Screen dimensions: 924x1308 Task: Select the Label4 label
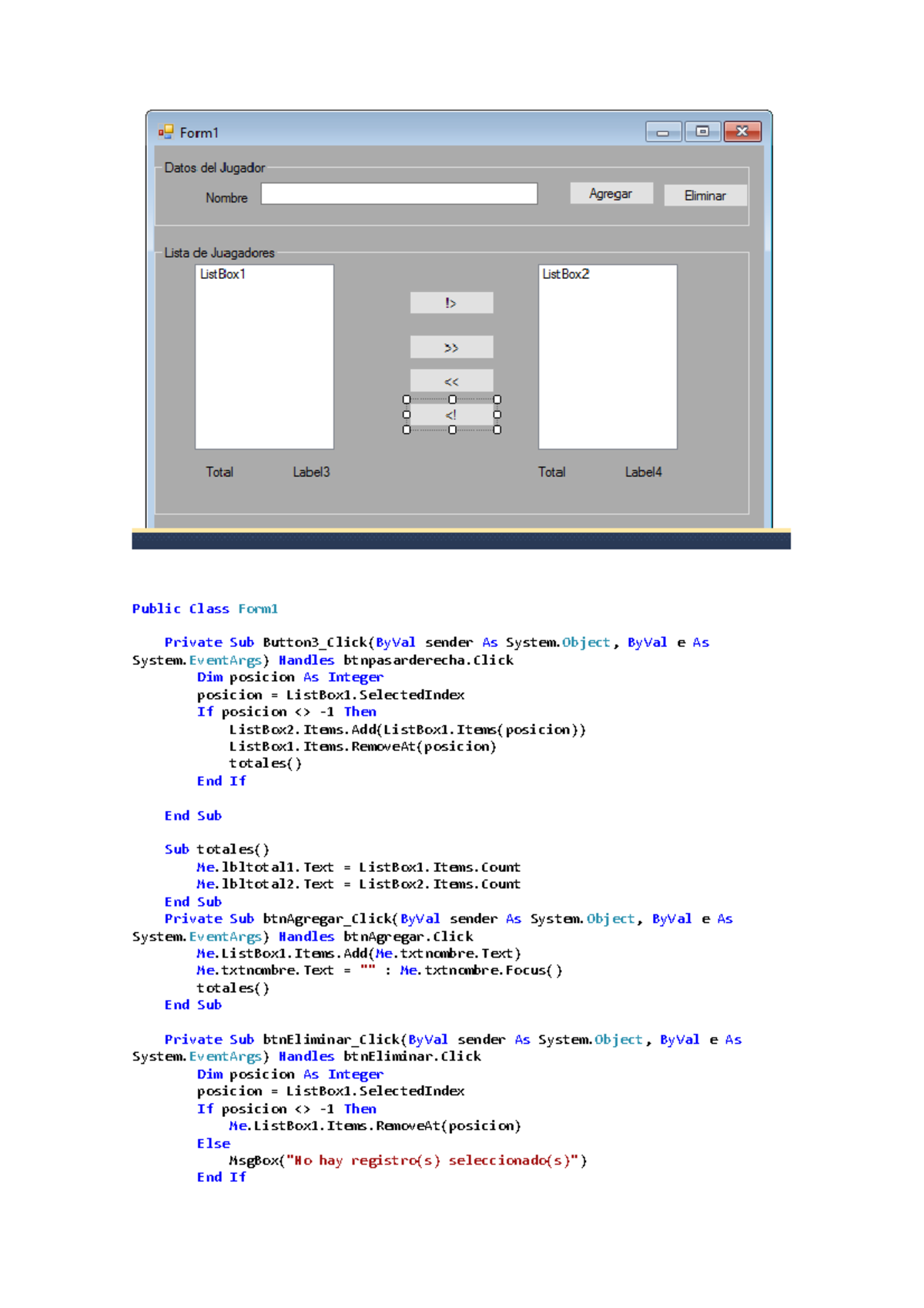643,472
